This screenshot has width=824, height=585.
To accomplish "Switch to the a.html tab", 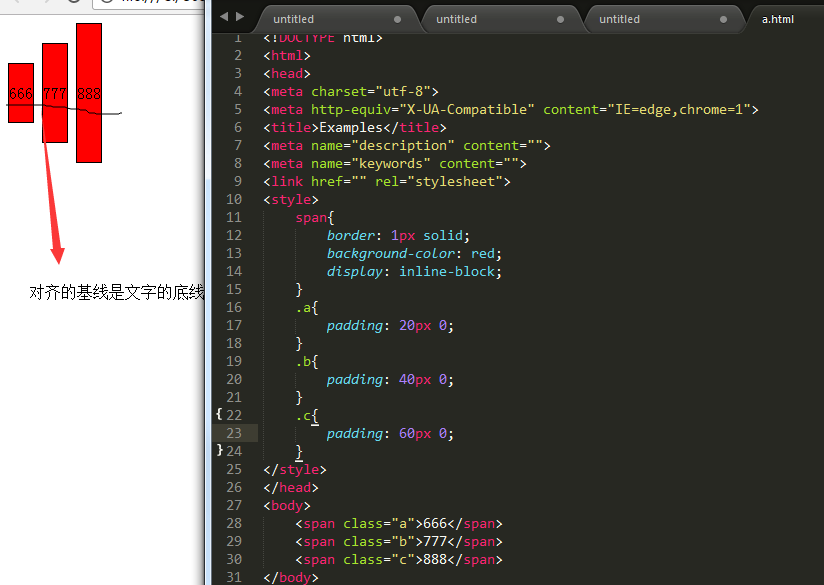I will 778,19.
